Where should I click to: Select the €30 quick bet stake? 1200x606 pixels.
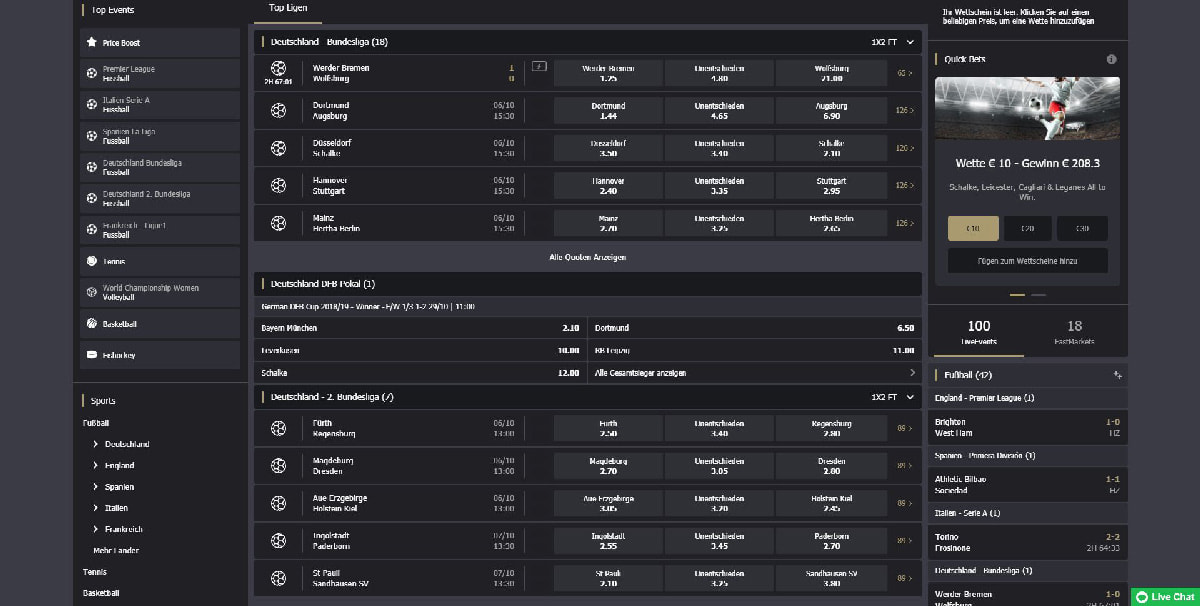[x=1082, y=228]
